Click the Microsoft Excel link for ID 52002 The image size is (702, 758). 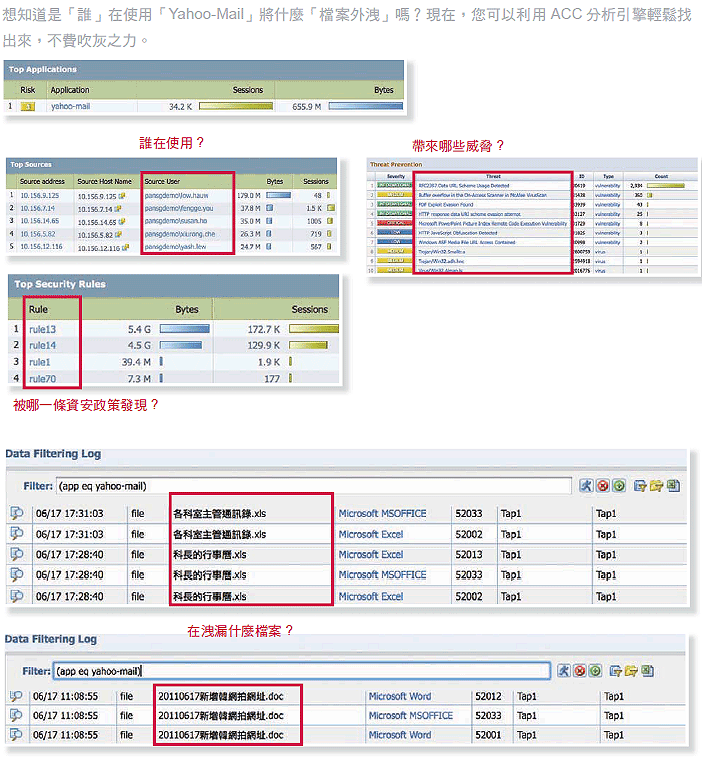tap(371, 534)
